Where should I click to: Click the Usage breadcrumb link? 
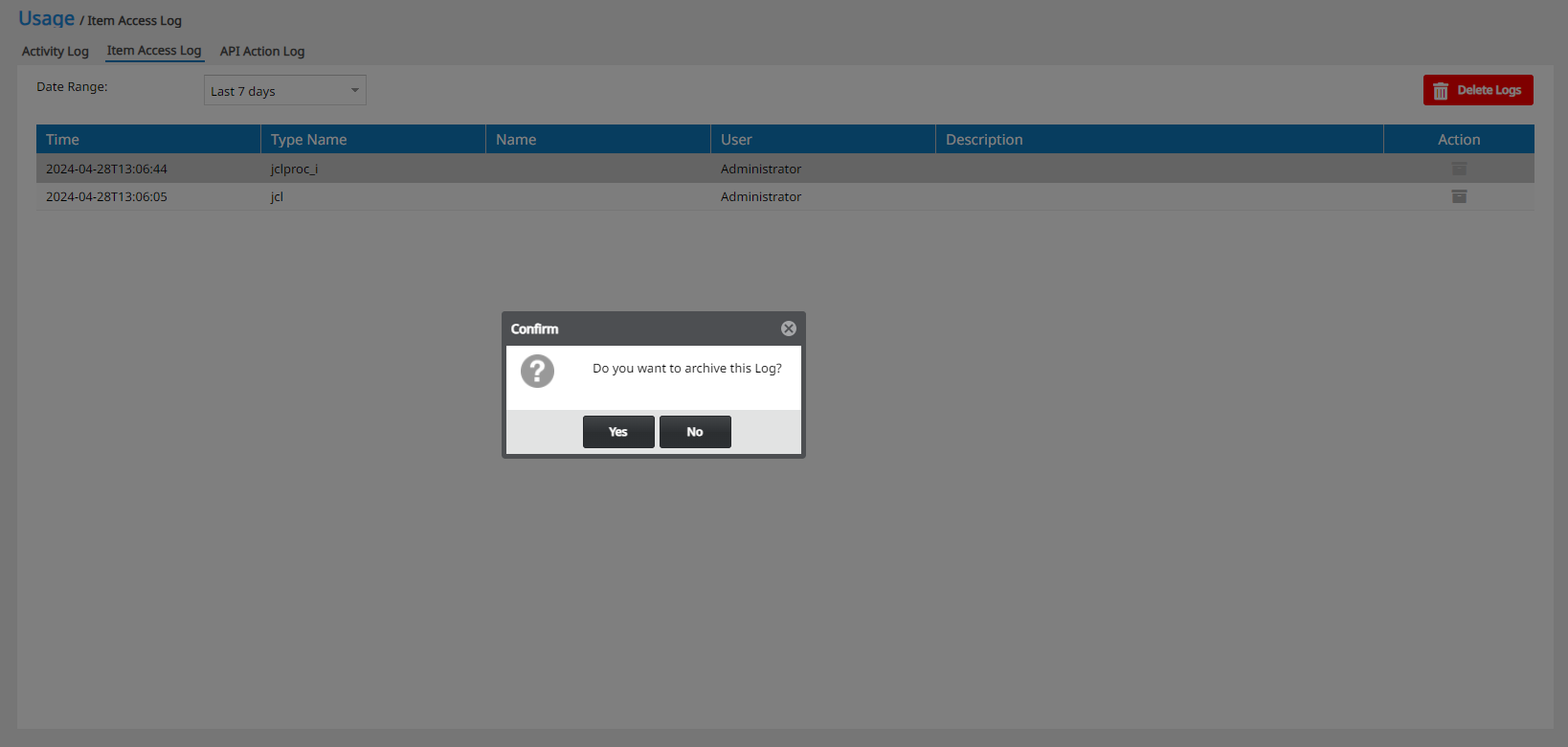point(47,19)
